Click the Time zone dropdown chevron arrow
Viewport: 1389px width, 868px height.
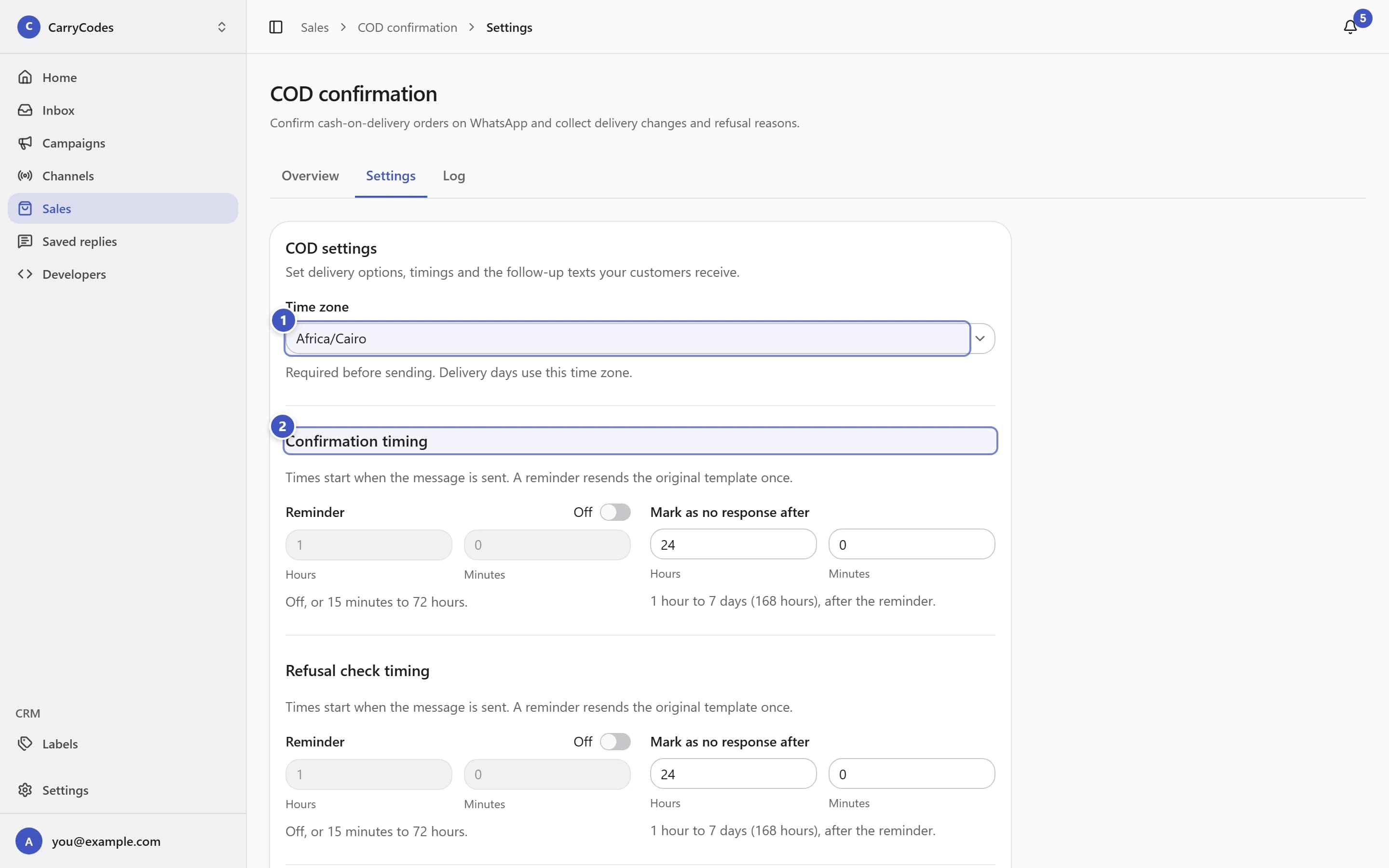tap(980, 339)
